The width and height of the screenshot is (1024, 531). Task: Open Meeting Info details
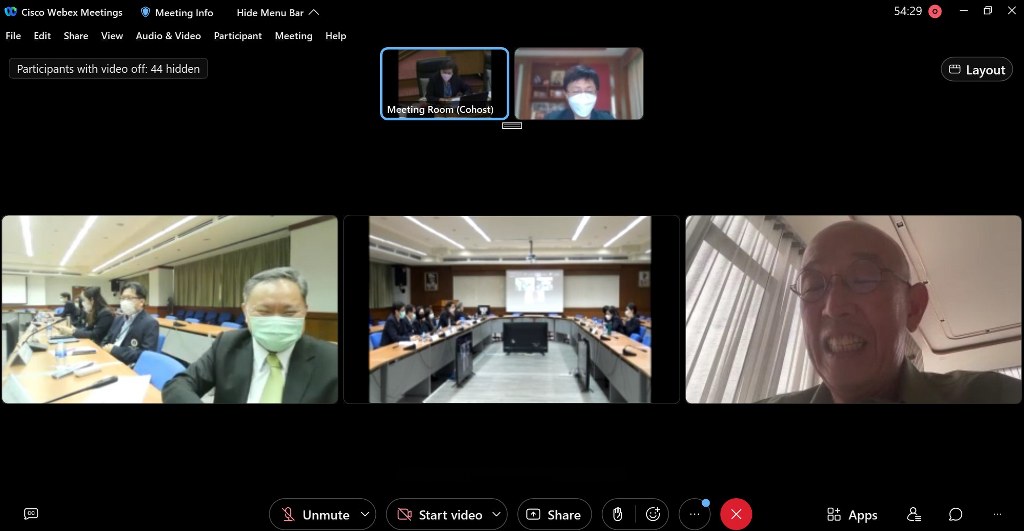pos(176,13)
